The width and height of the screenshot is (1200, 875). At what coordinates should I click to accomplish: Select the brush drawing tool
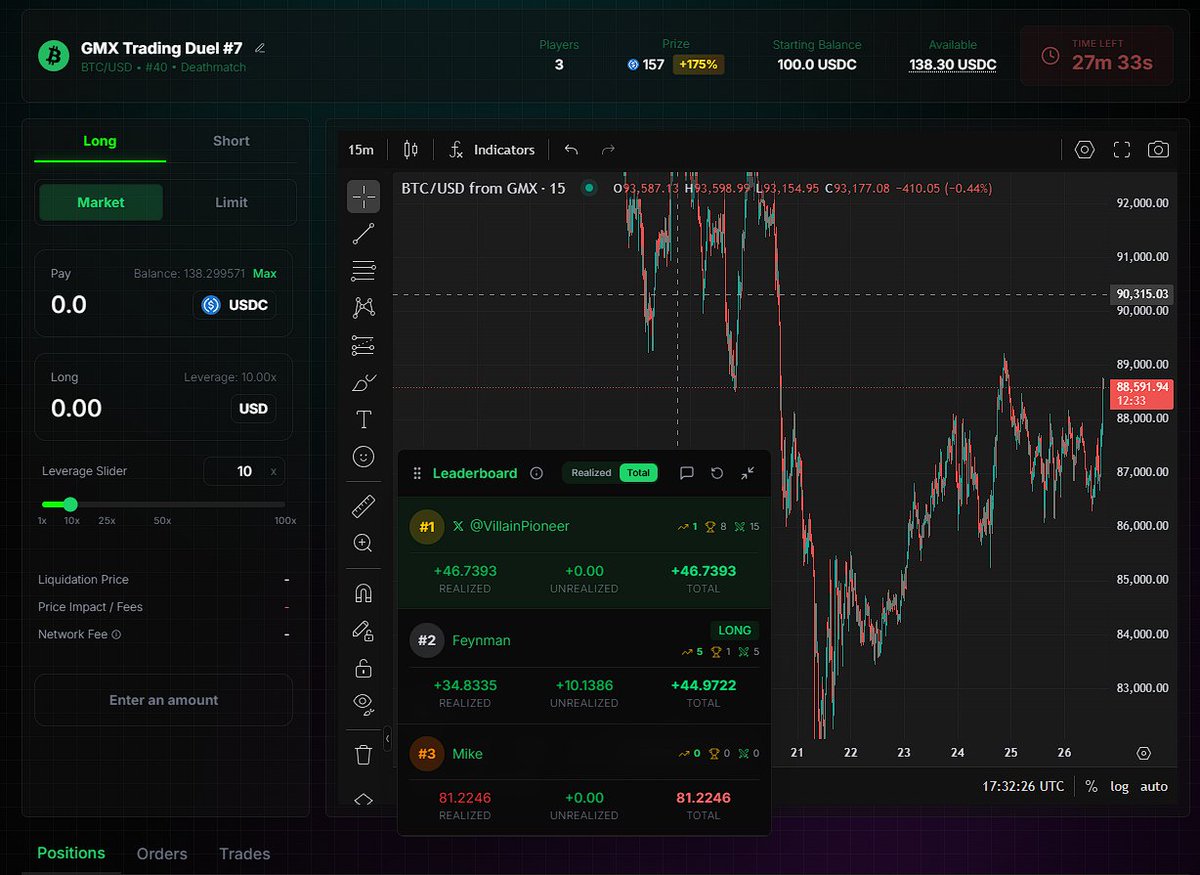click(x=364, y=382)
